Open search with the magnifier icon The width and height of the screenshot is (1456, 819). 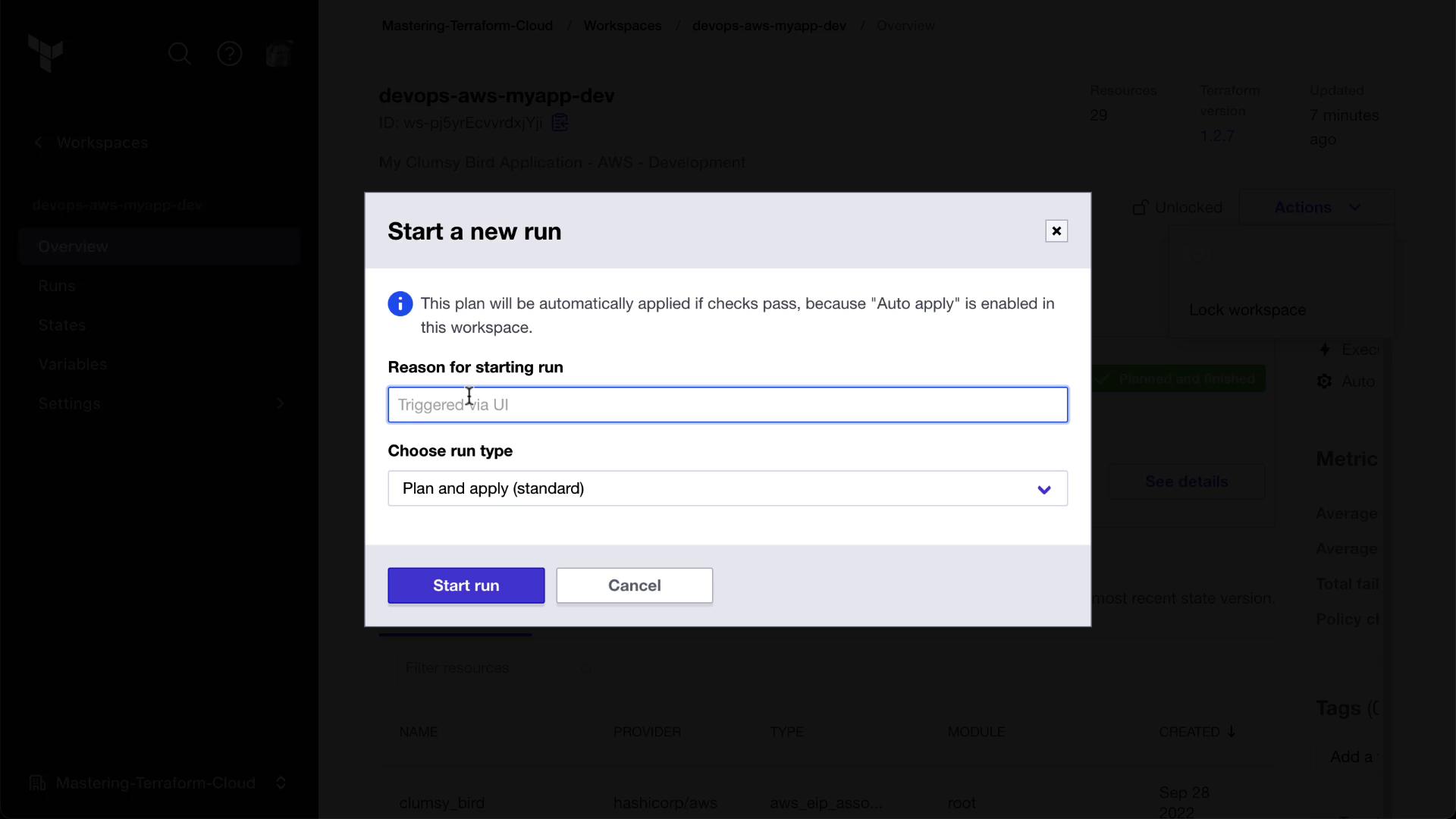180,54
